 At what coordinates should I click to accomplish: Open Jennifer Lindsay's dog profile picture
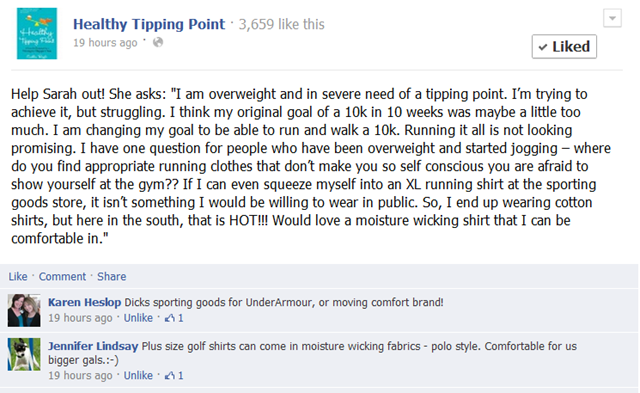24,354
